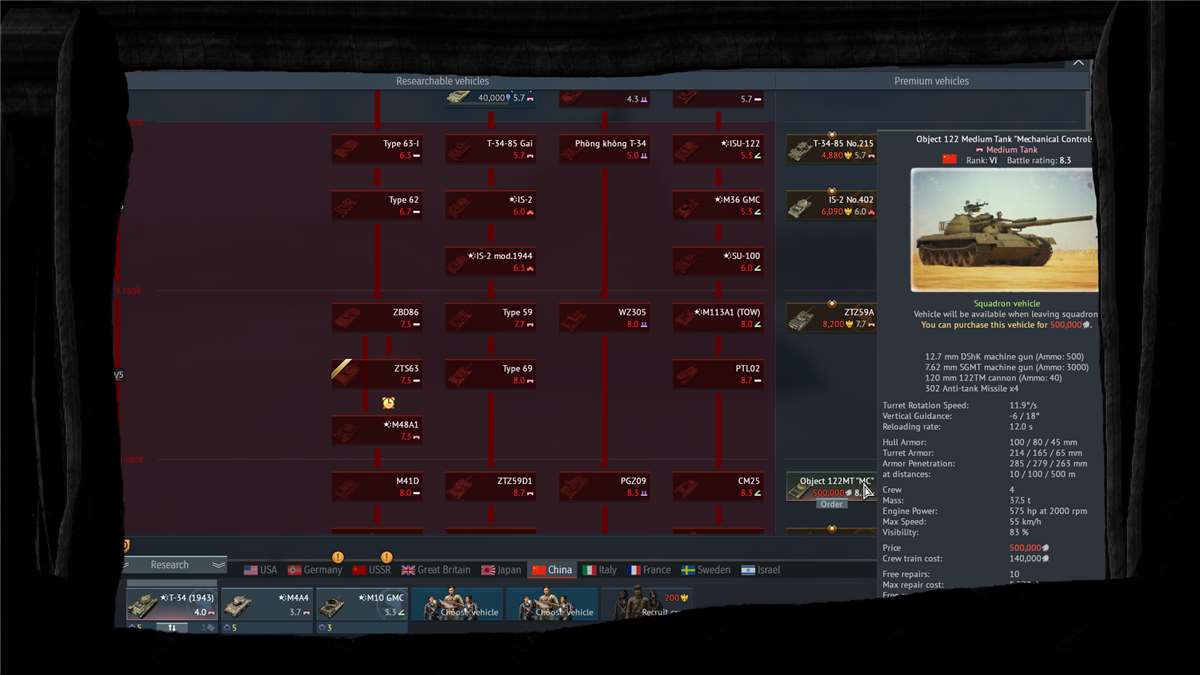Select the ZBD86 vehicle card
This screenshot has width=1200, height=675.
click(377, 318)
